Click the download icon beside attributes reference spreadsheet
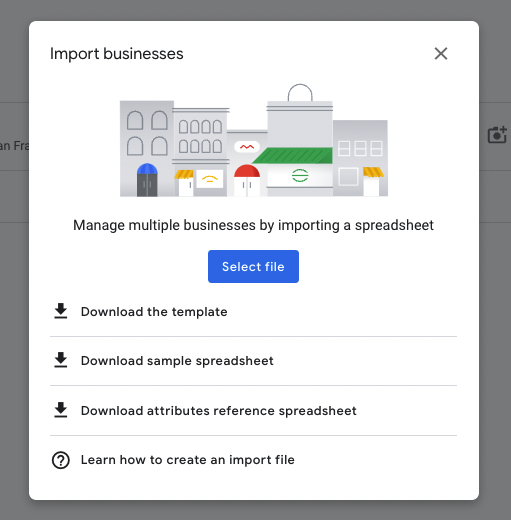 coord(61,410)
